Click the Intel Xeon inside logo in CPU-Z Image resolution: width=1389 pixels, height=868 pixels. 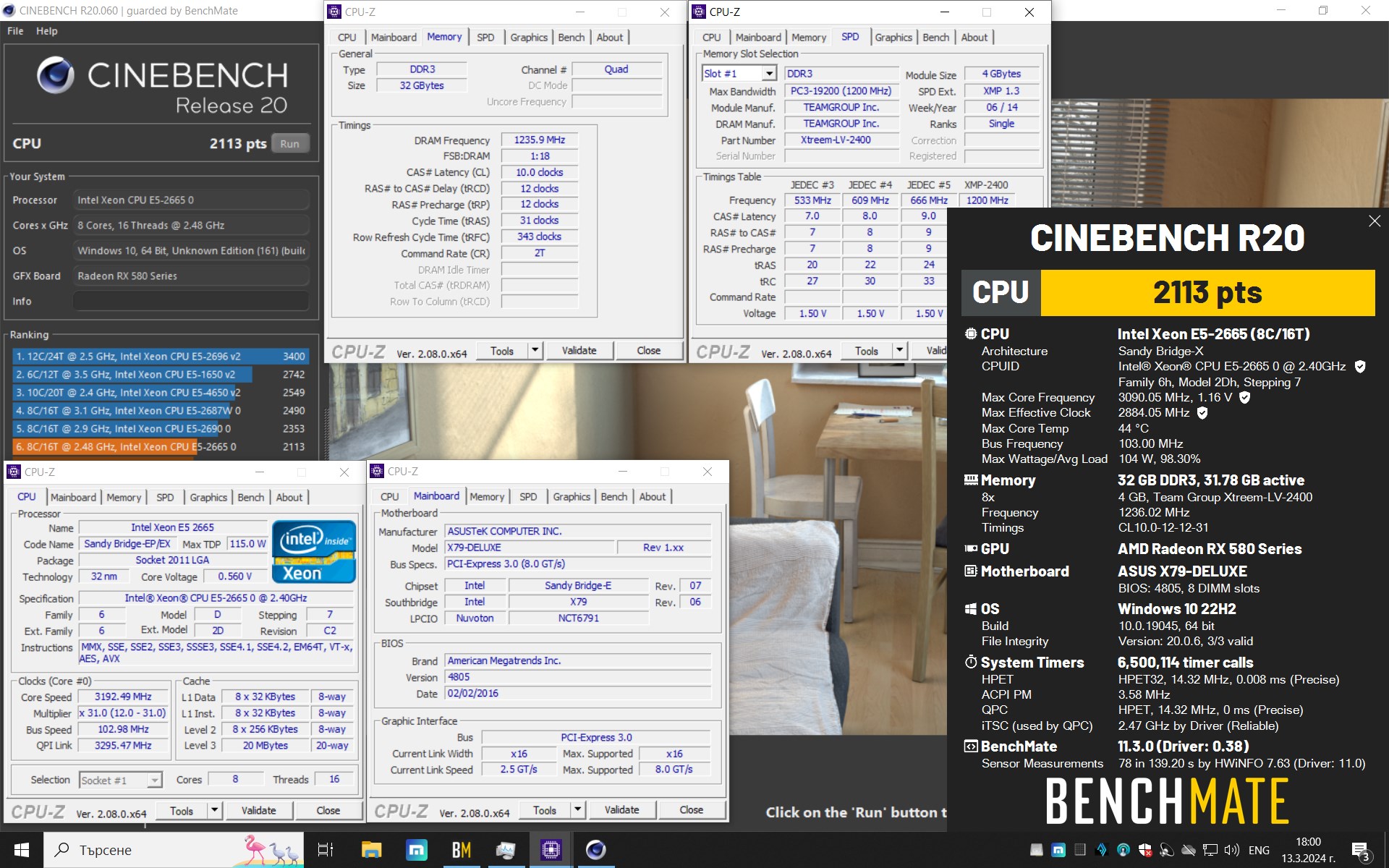click(314, 552)
